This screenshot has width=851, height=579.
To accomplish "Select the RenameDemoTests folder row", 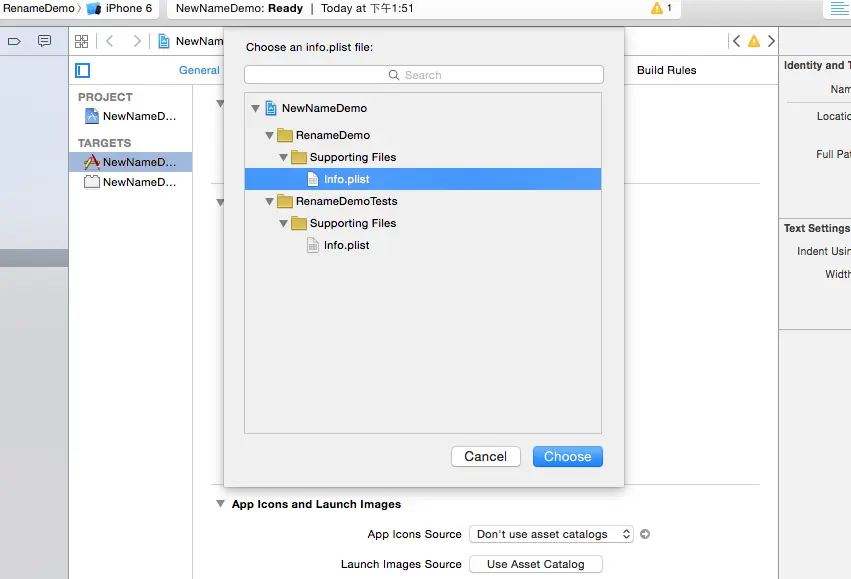I will pyautogui.click(x=423, y=201).
